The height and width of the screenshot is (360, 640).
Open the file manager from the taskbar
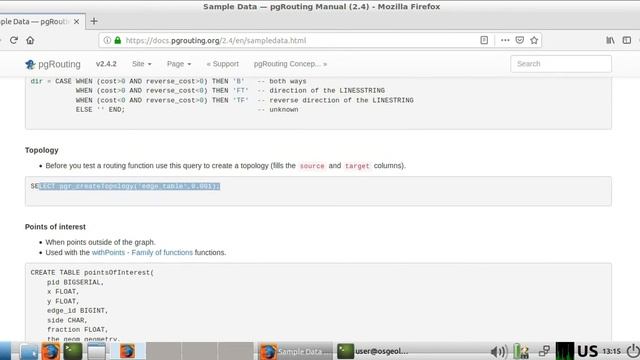[29, 351]
